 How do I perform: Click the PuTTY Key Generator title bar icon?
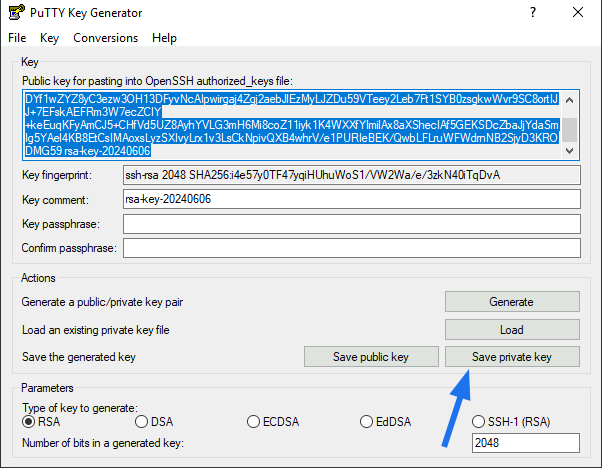(17, 12)
